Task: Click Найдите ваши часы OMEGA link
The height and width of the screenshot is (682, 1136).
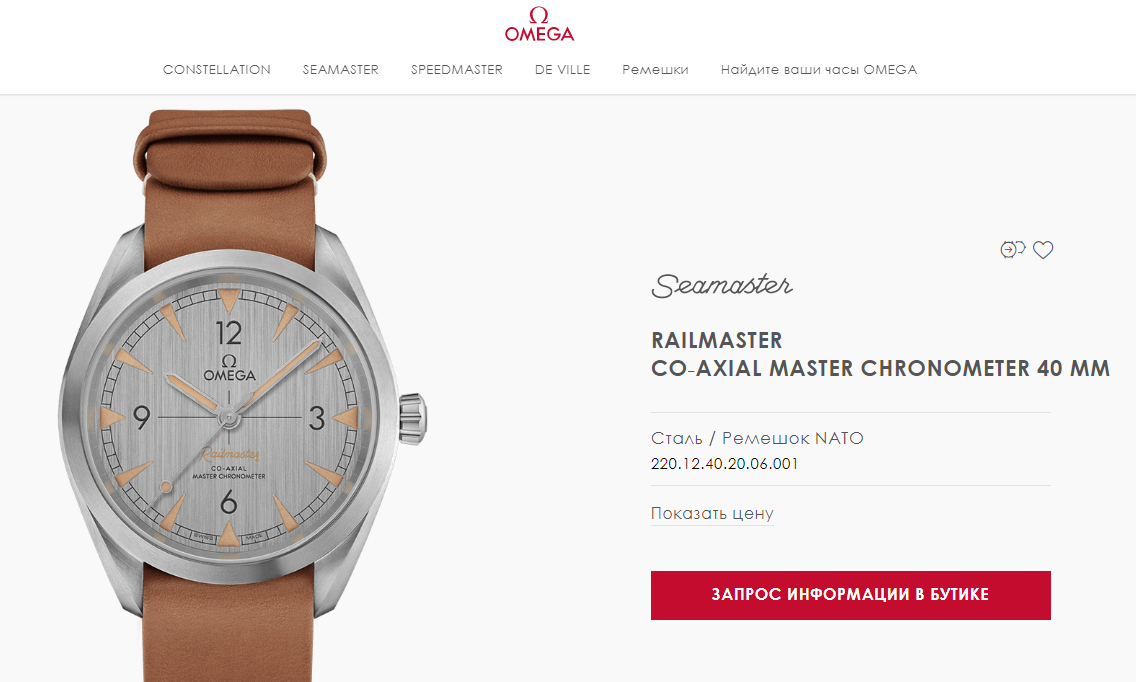Action: (x=819, y=70)
